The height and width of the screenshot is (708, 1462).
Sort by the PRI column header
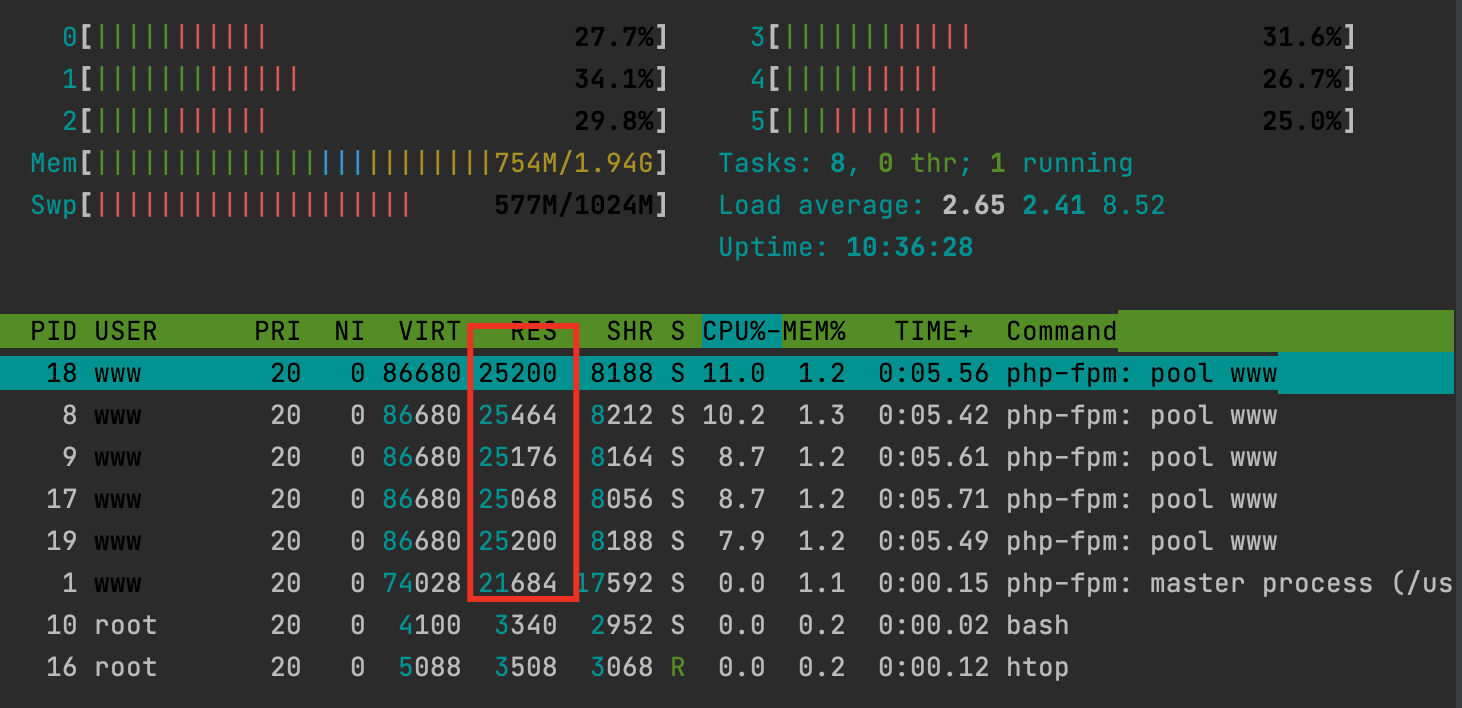[277, 331]
